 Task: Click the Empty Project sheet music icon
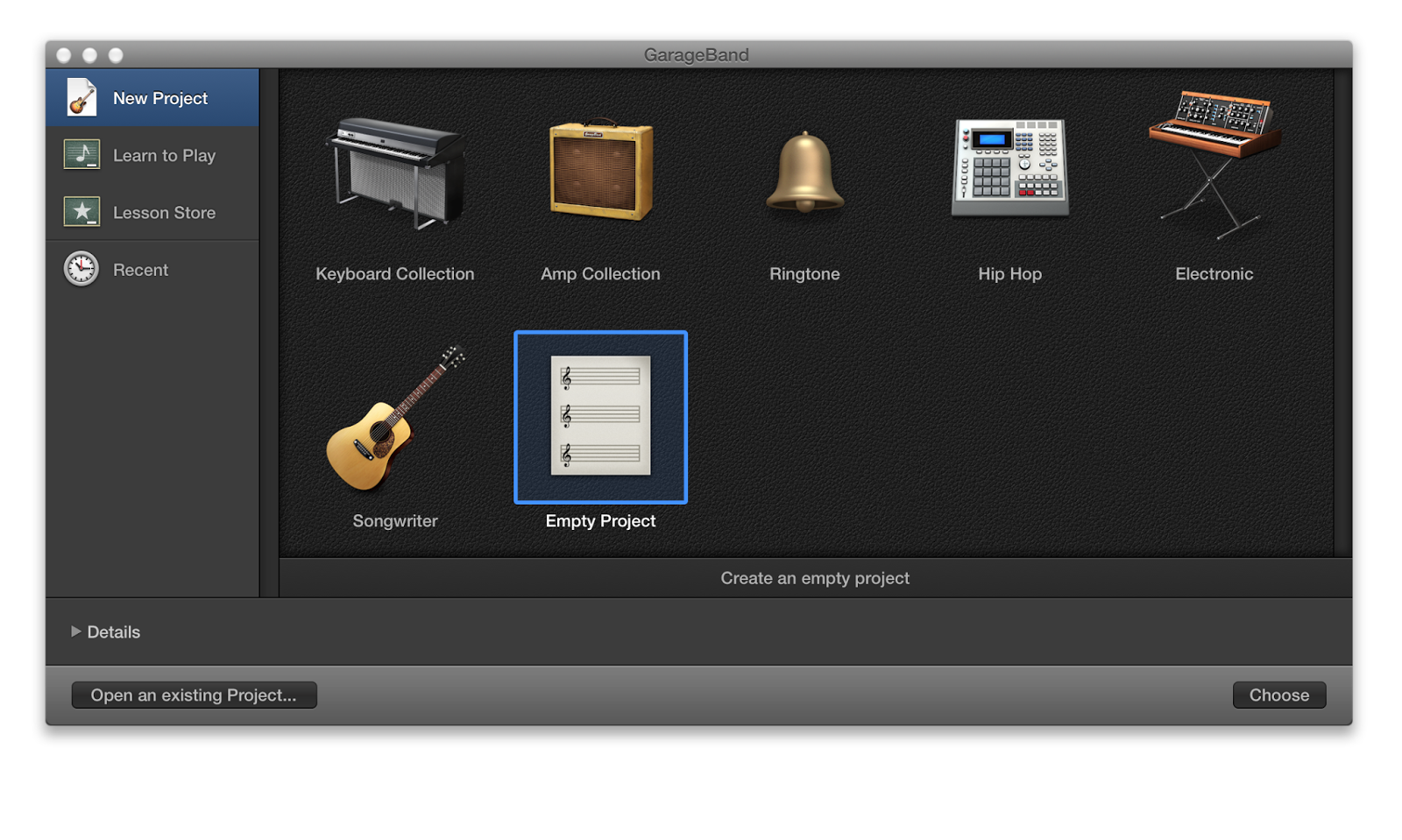[x=600, y=416]
